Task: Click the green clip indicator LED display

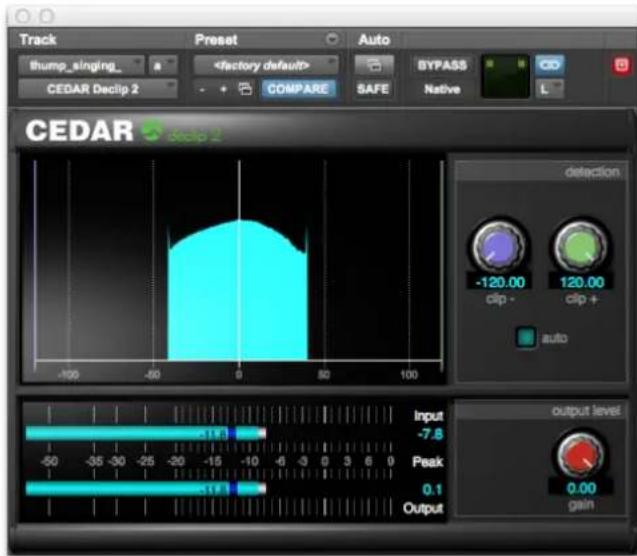Action: point(505,76)
